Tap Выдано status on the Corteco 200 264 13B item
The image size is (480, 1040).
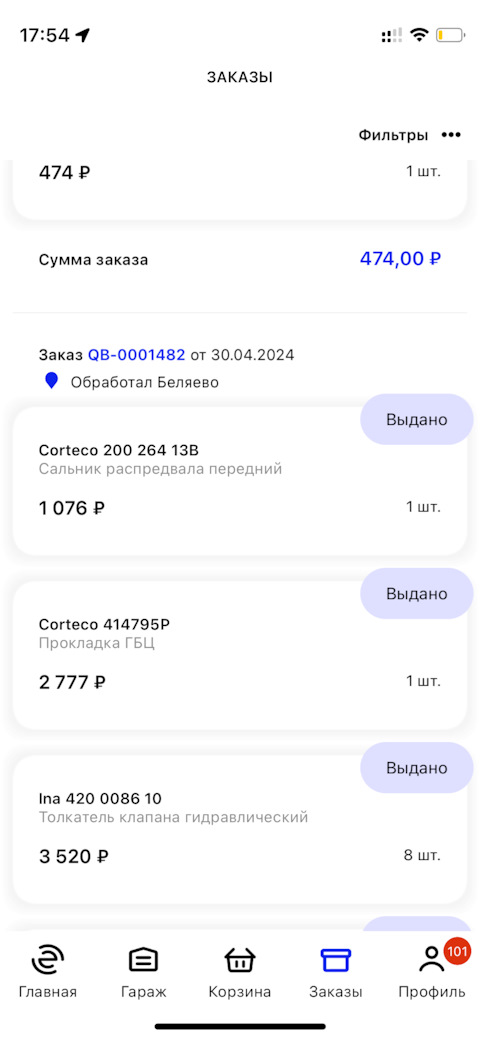[x=416, y=419]
